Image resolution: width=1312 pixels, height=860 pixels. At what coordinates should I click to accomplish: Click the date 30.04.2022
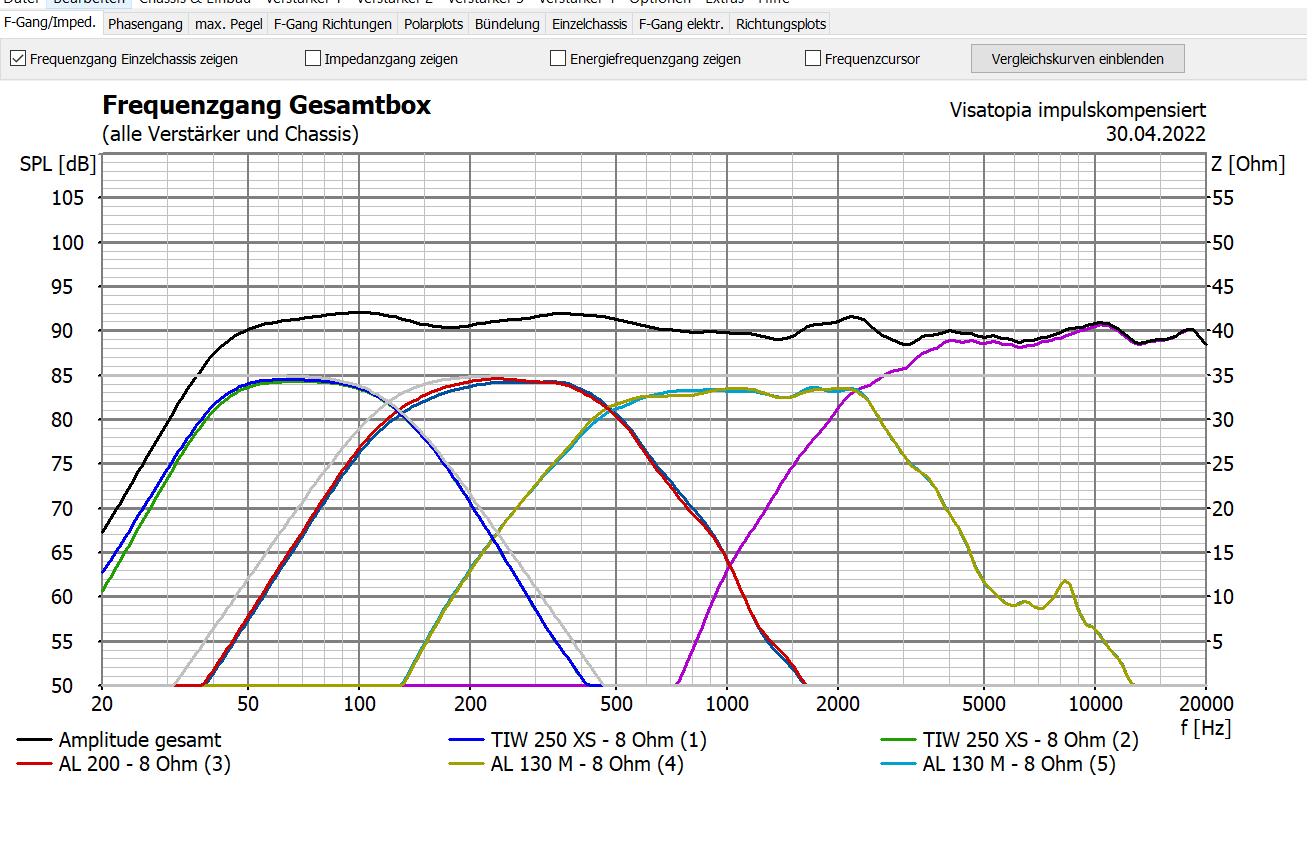pyautogui.click(x=1156, y=134)
